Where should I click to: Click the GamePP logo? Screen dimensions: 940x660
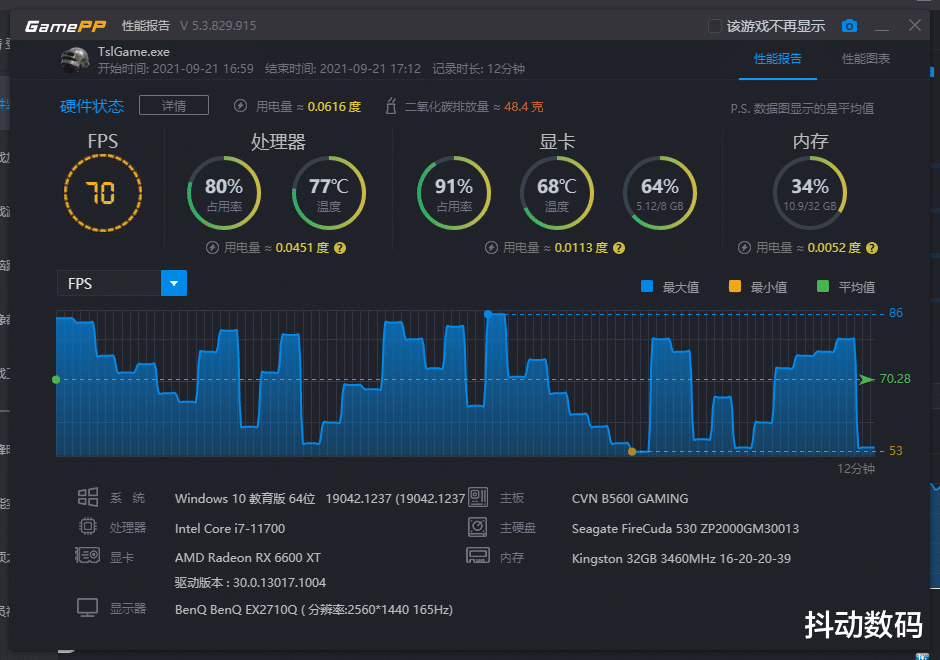pyautogui.click(x=65, y=26)
